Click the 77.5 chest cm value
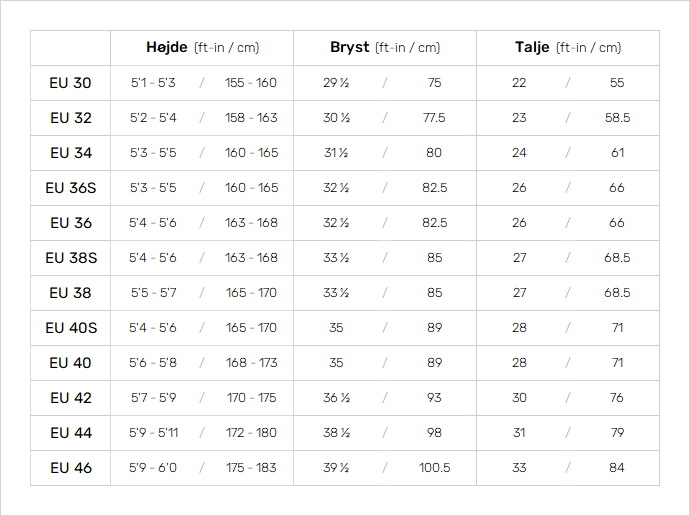This screenshot has height=516, width=690. [434, 118]
